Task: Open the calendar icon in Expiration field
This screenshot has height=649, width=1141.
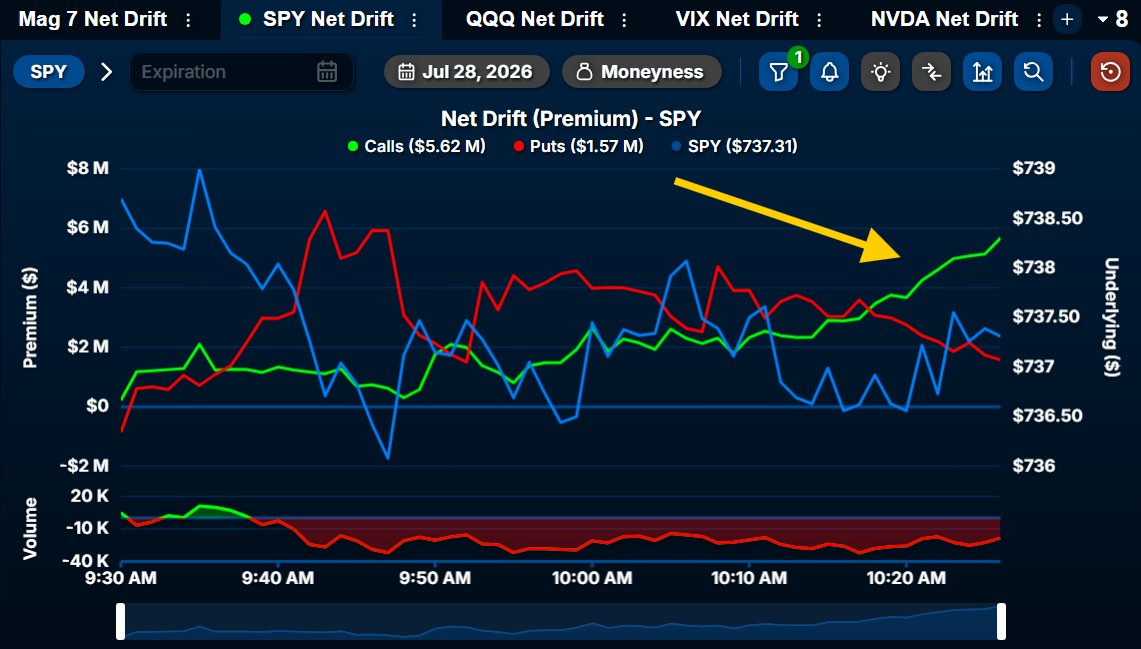Action: pos(327,72)
